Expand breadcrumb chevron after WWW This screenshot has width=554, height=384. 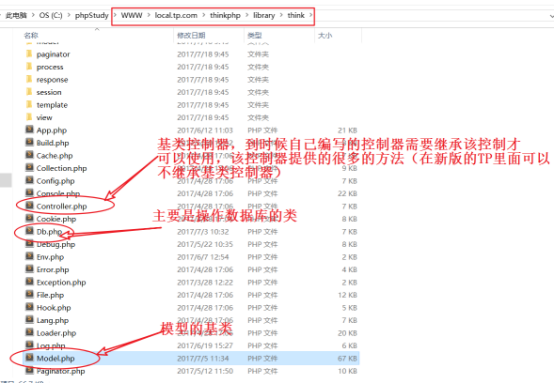[x=149, y=15]
